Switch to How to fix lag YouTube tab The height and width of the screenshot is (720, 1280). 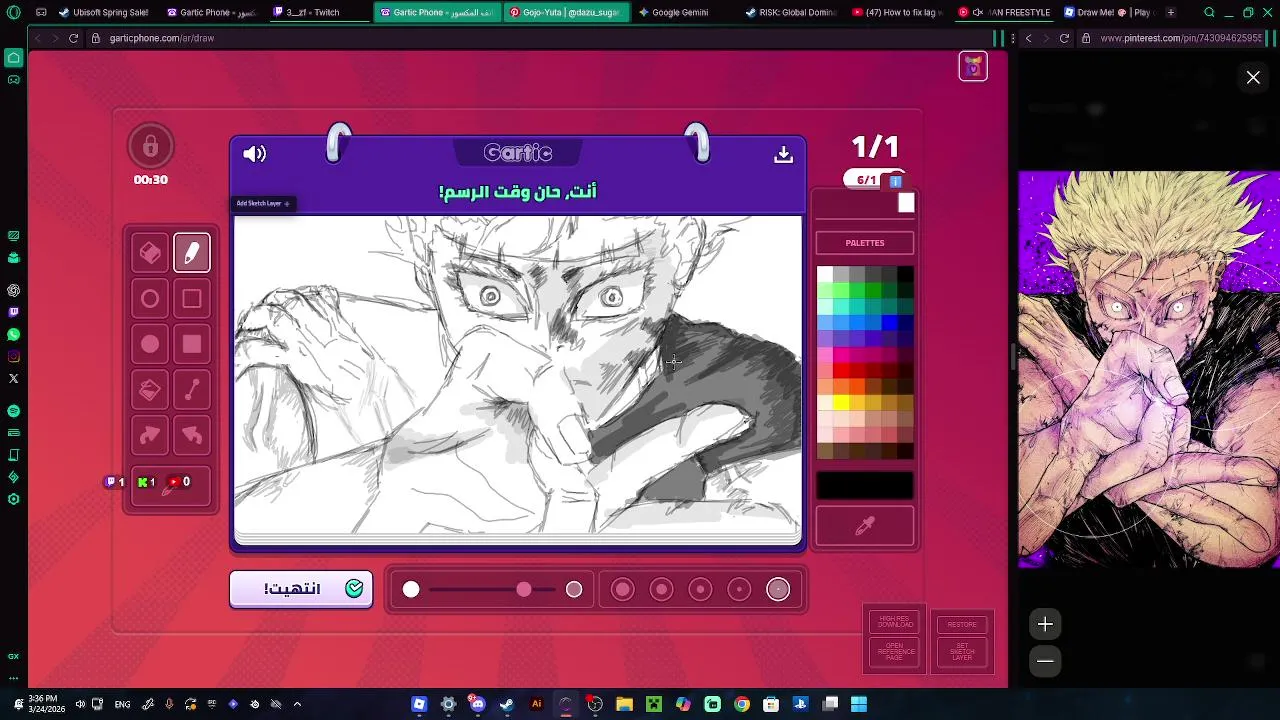tap(898, 12)
